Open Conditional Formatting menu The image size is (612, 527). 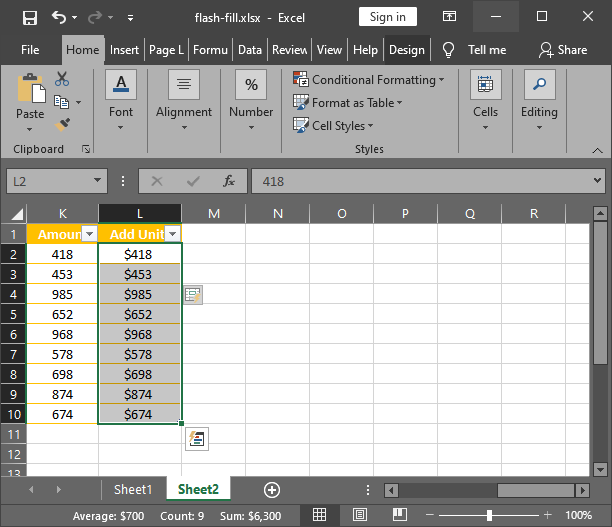coord(368,80)
